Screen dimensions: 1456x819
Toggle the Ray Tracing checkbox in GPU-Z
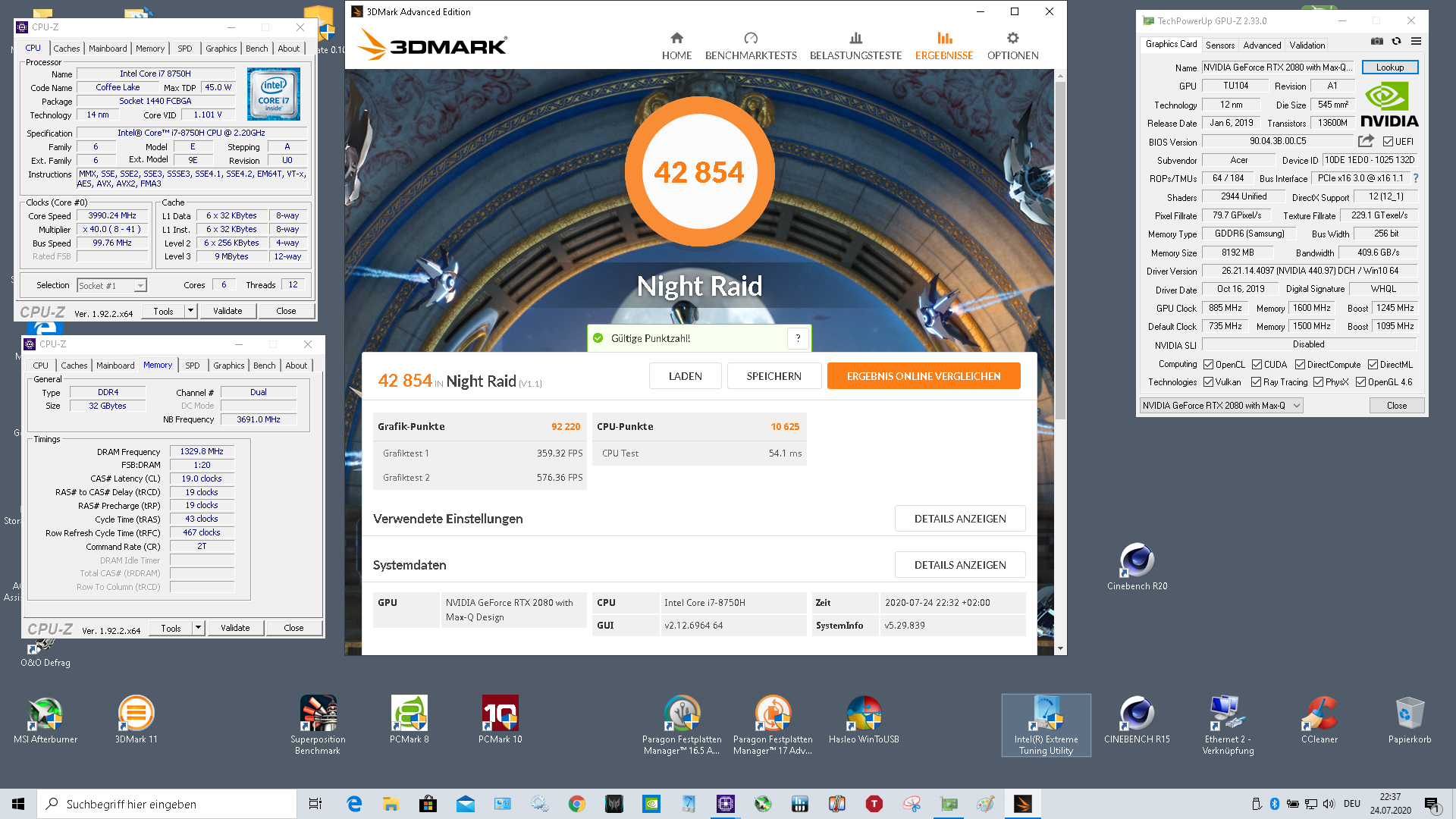[x=1256, y=382]
